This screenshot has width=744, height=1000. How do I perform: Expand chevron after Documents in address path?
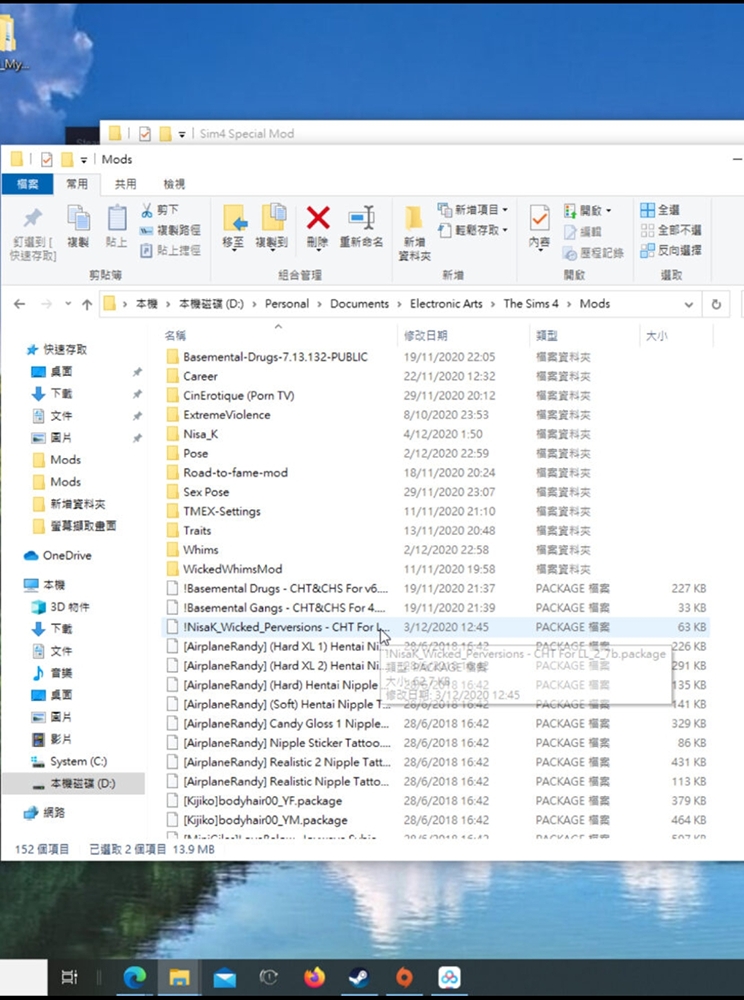(x=399, y=304)
